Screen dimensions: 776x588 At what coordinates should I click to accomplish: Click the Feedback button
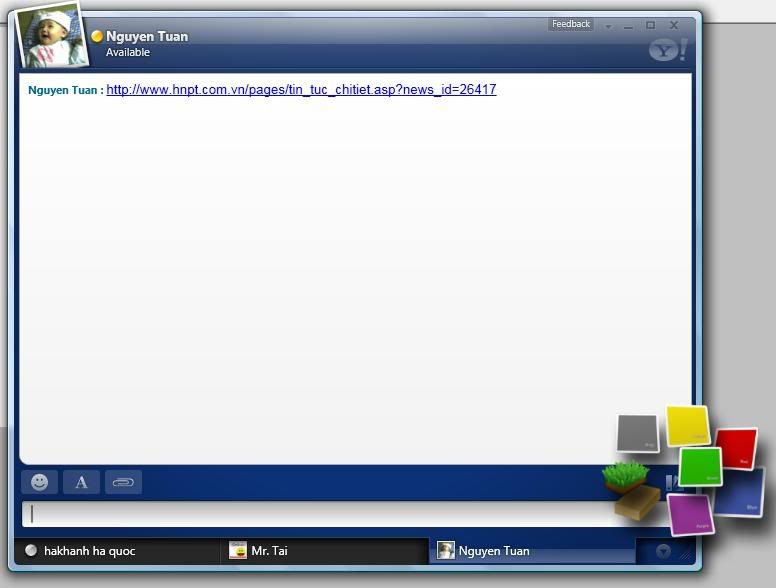point(571,24)
